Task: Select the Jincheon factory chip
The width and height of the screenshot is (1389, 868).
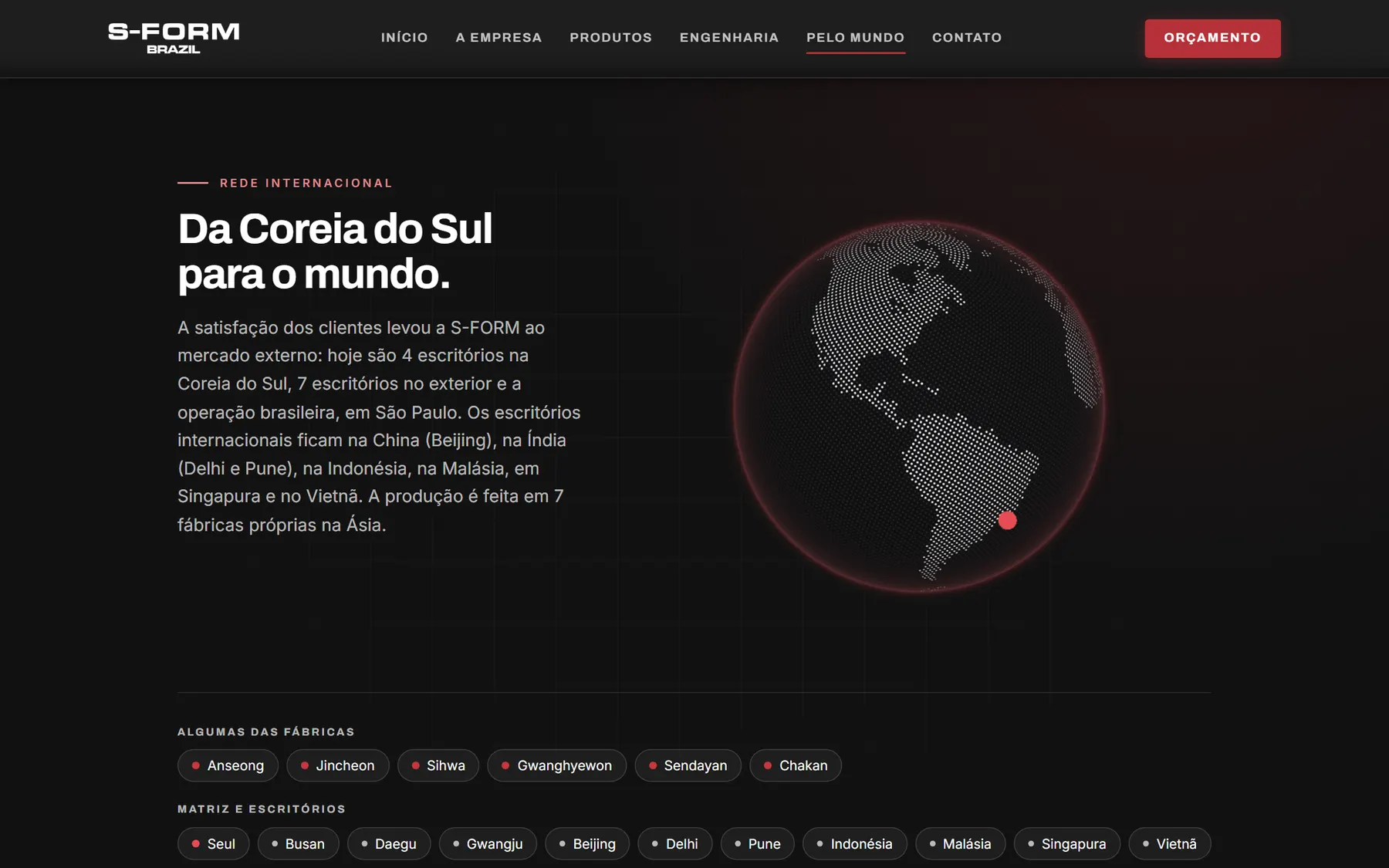Action: [337, 765]
